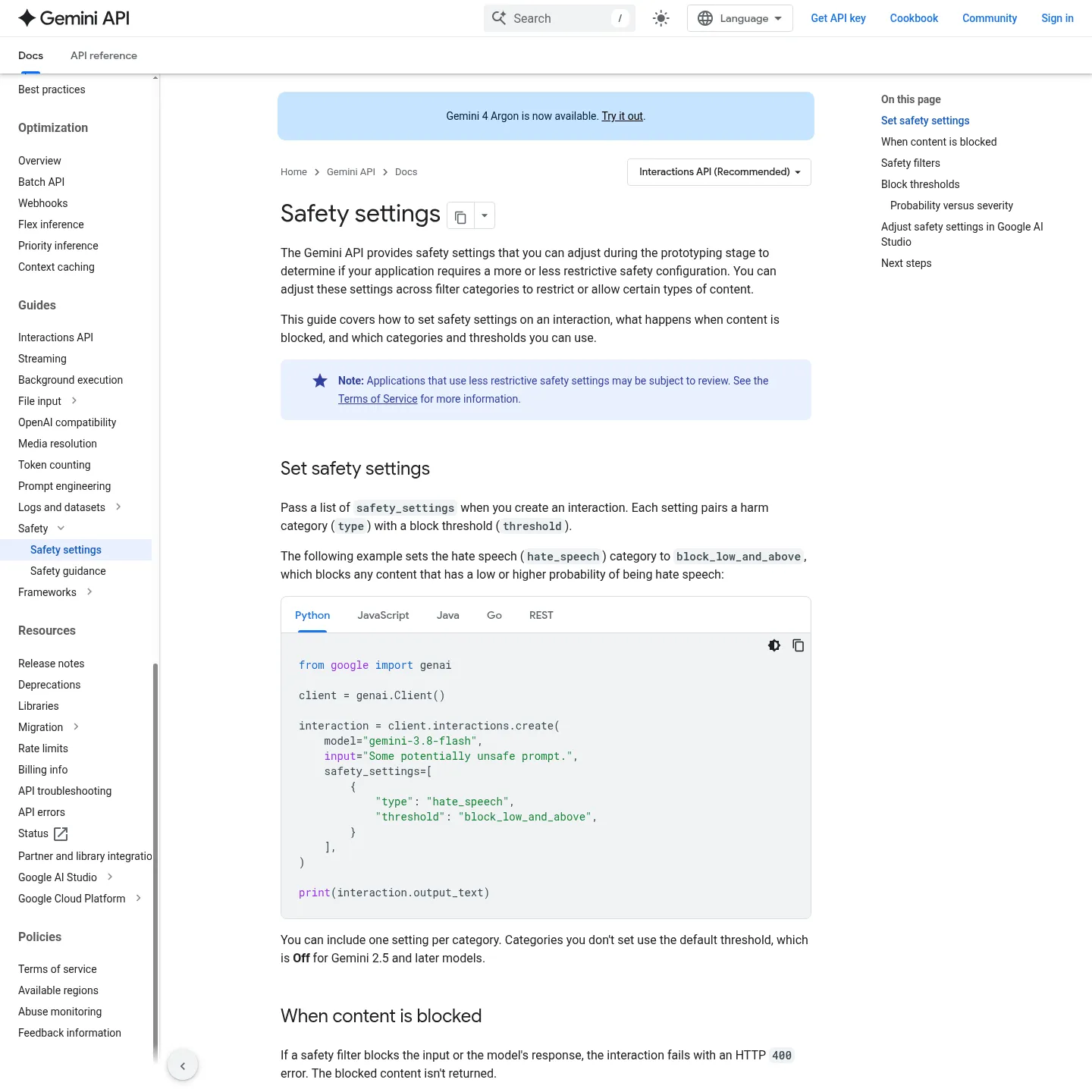Screen dimensions: 1092x1092
Task: Expand the Logs and datasets chevron
Action: tap(118, 507)
